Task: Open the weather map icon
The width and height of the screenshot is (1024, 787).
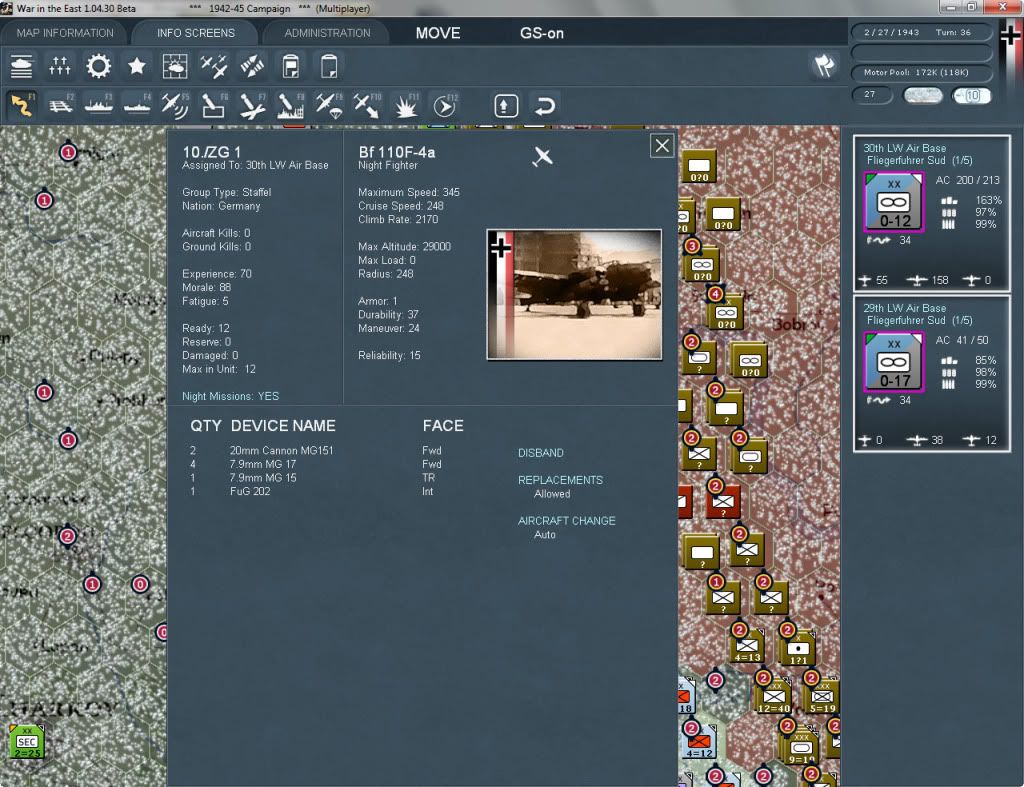Action: (x=175, y=66)
